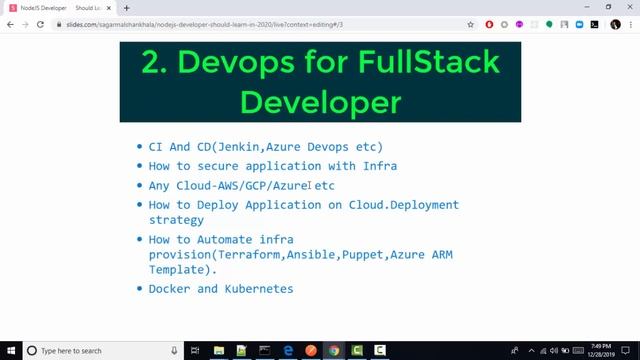The width and height of the screenshot is (640, 360).
Task: Open the network status tray icon
Action: pos(543,351)
